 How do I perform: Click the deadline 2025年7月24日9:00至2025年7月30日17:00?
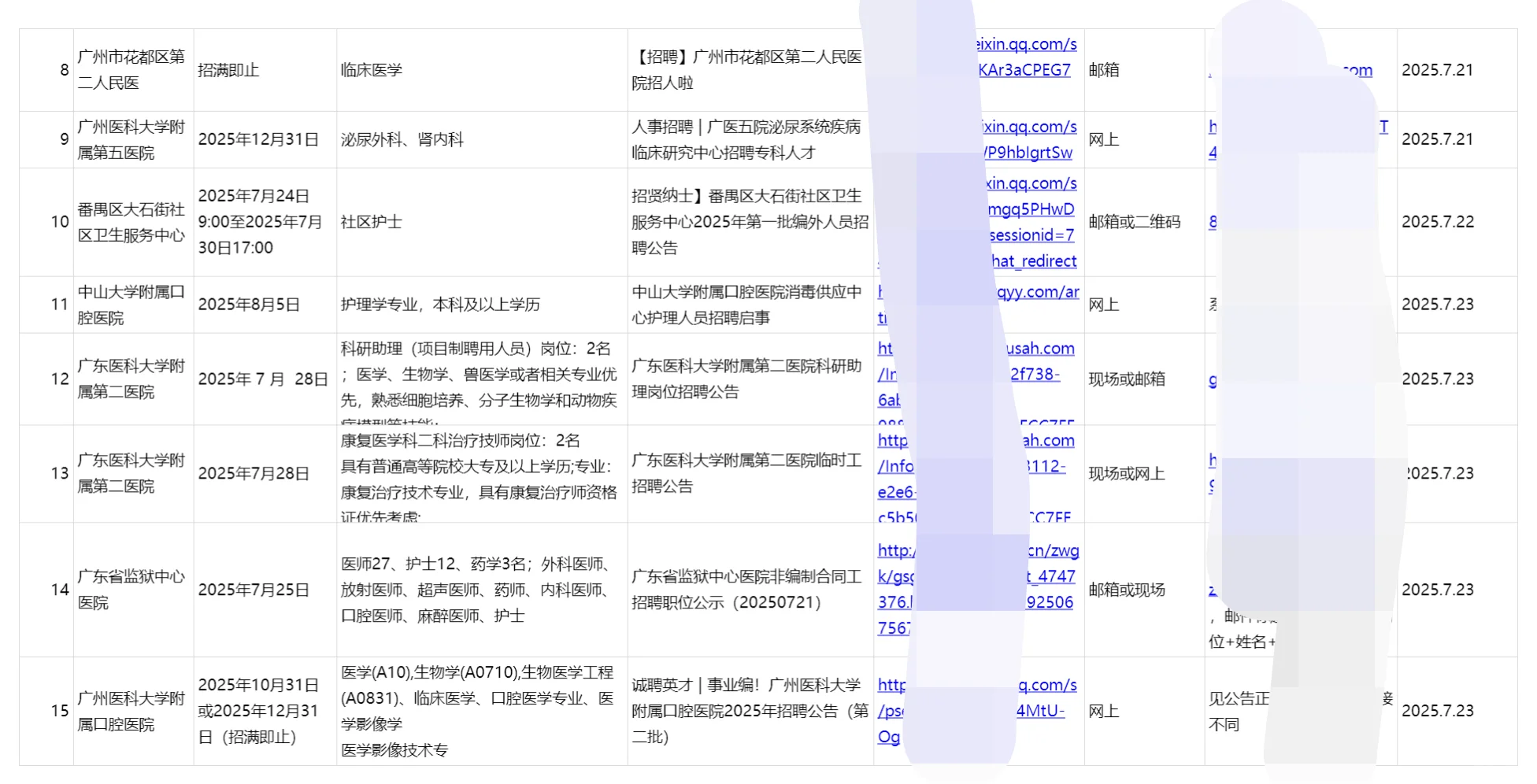pos(265,222)
